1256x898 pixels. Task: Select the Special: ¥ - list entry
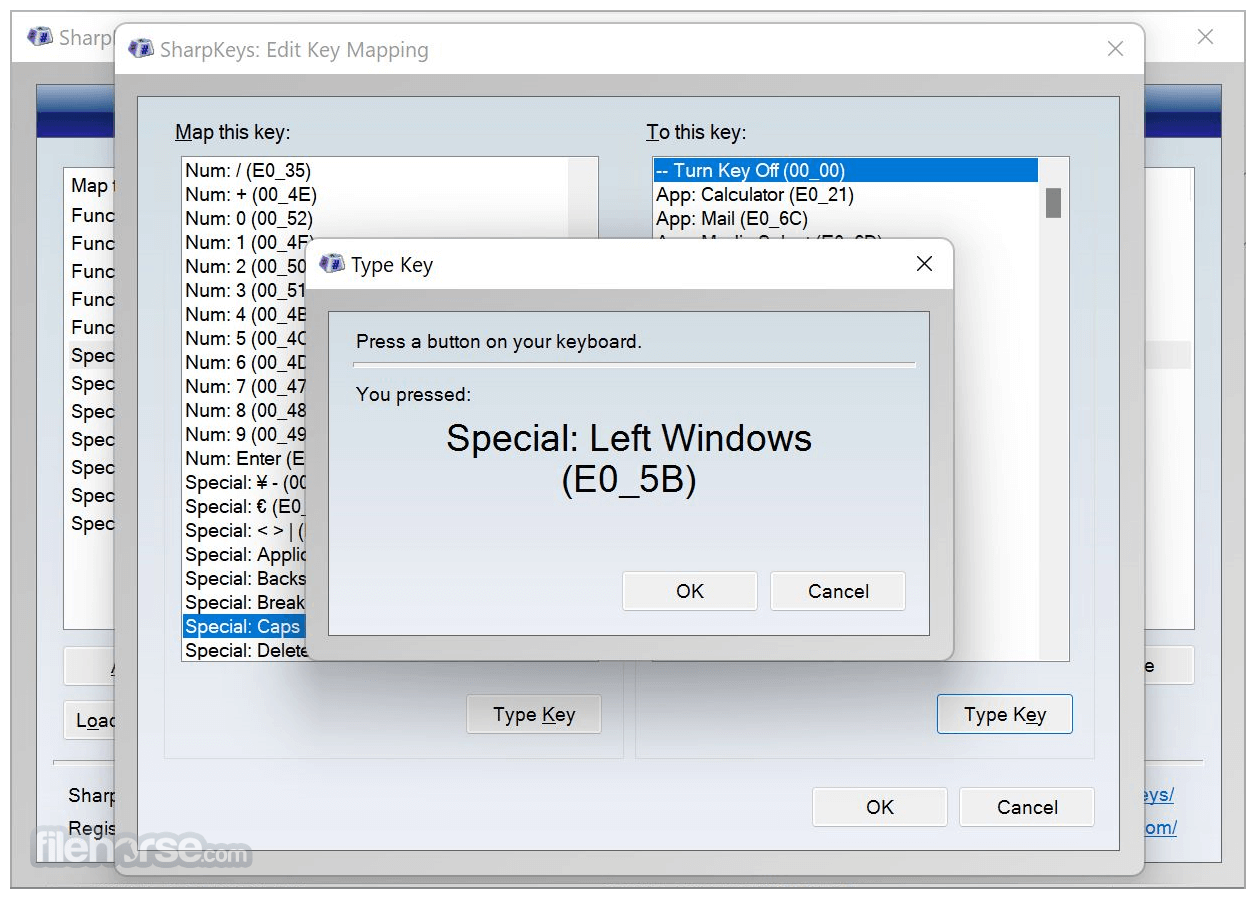tap(245, 483)
